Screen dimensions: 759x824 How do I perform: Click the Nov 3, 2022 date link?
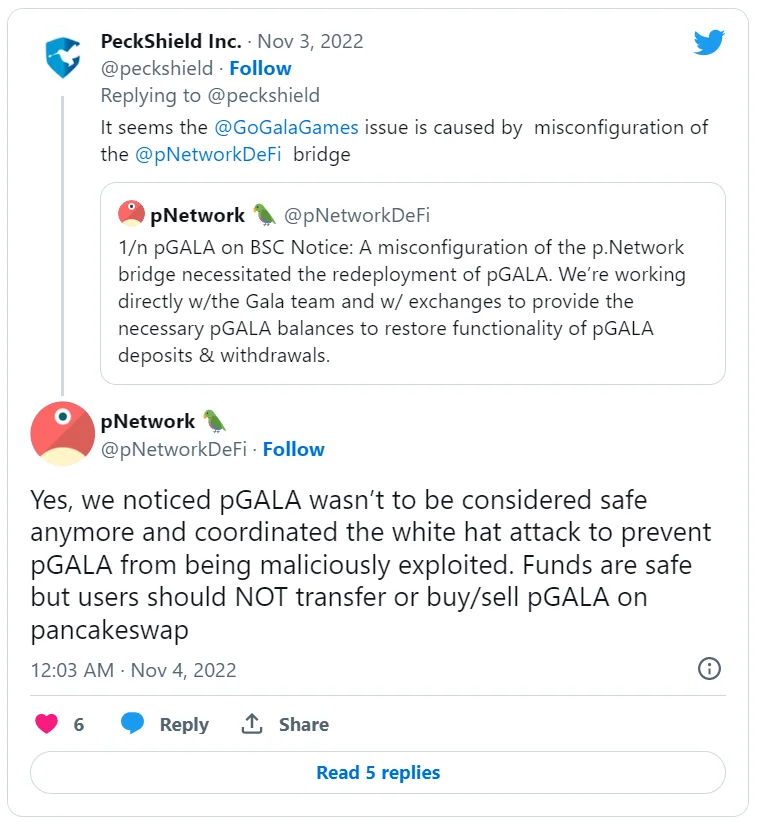[x=310, y=41]
